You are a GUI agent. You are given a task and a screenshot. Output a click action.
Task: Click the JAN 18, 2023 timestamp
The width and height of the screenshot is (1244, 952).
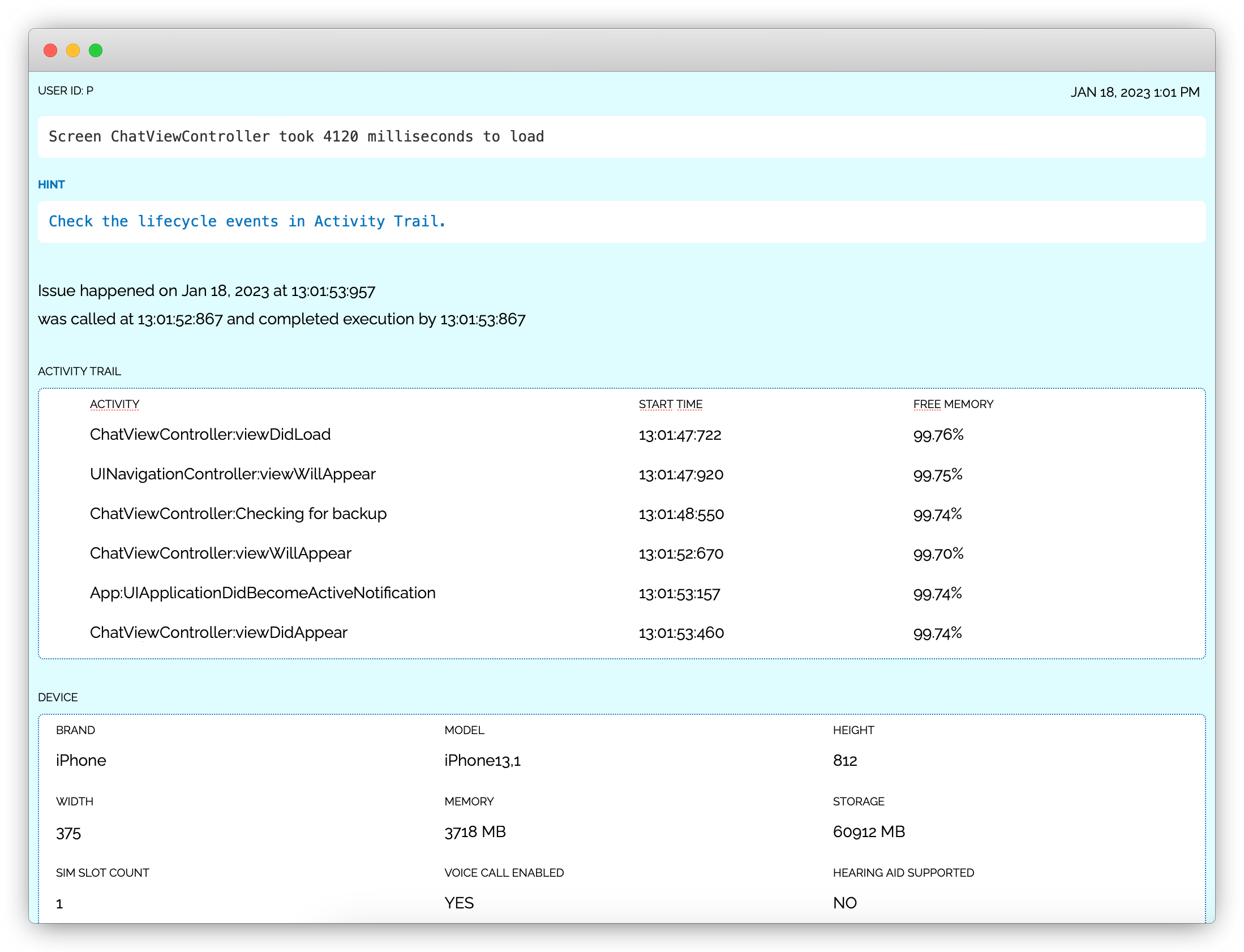(1135, 92)
